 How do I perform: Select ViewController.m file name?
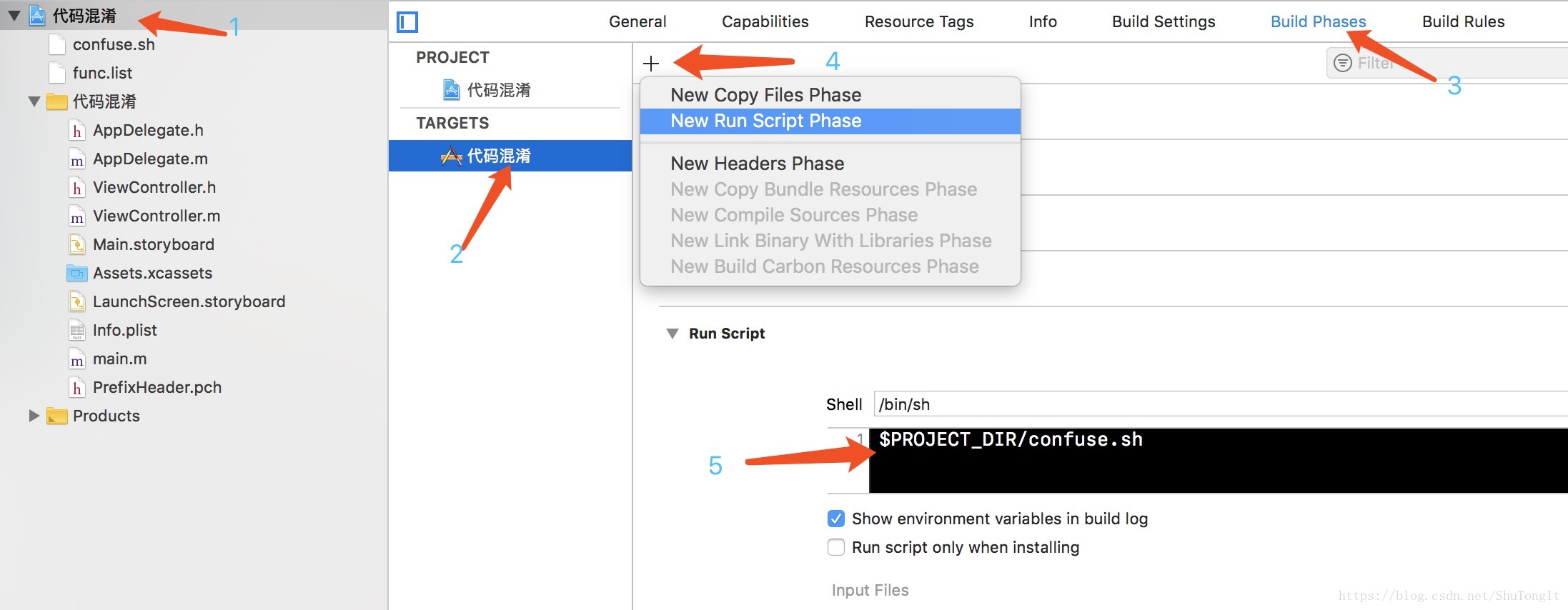(157, 216)
